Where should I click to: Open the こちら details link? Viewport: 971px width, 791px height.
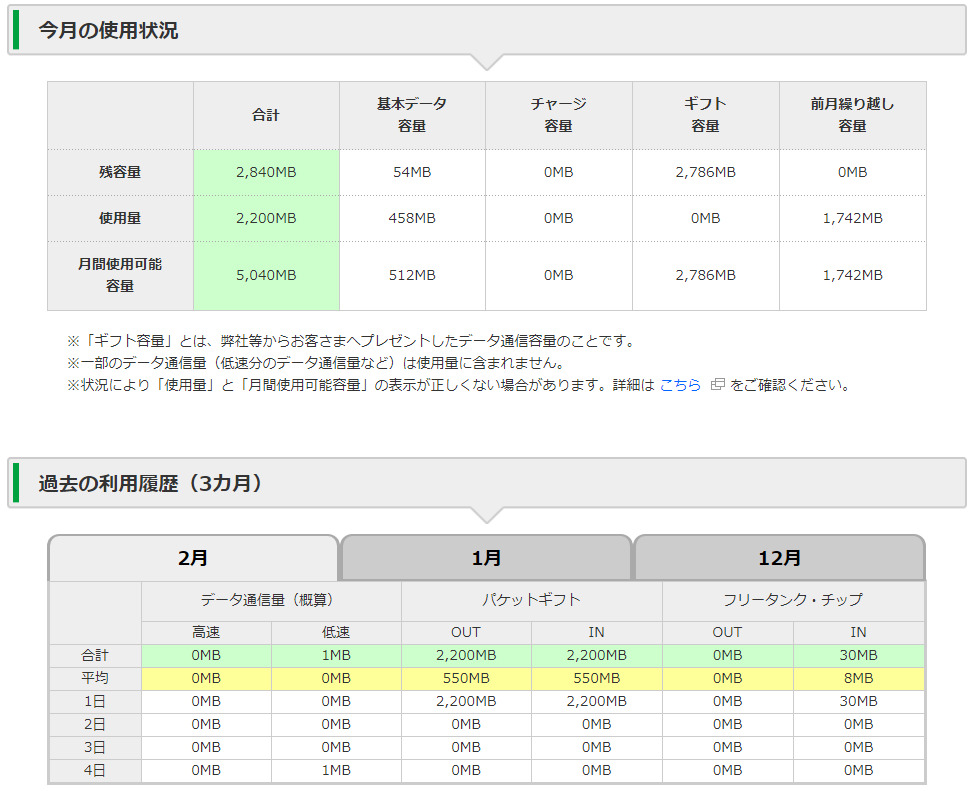click(680, 385)
